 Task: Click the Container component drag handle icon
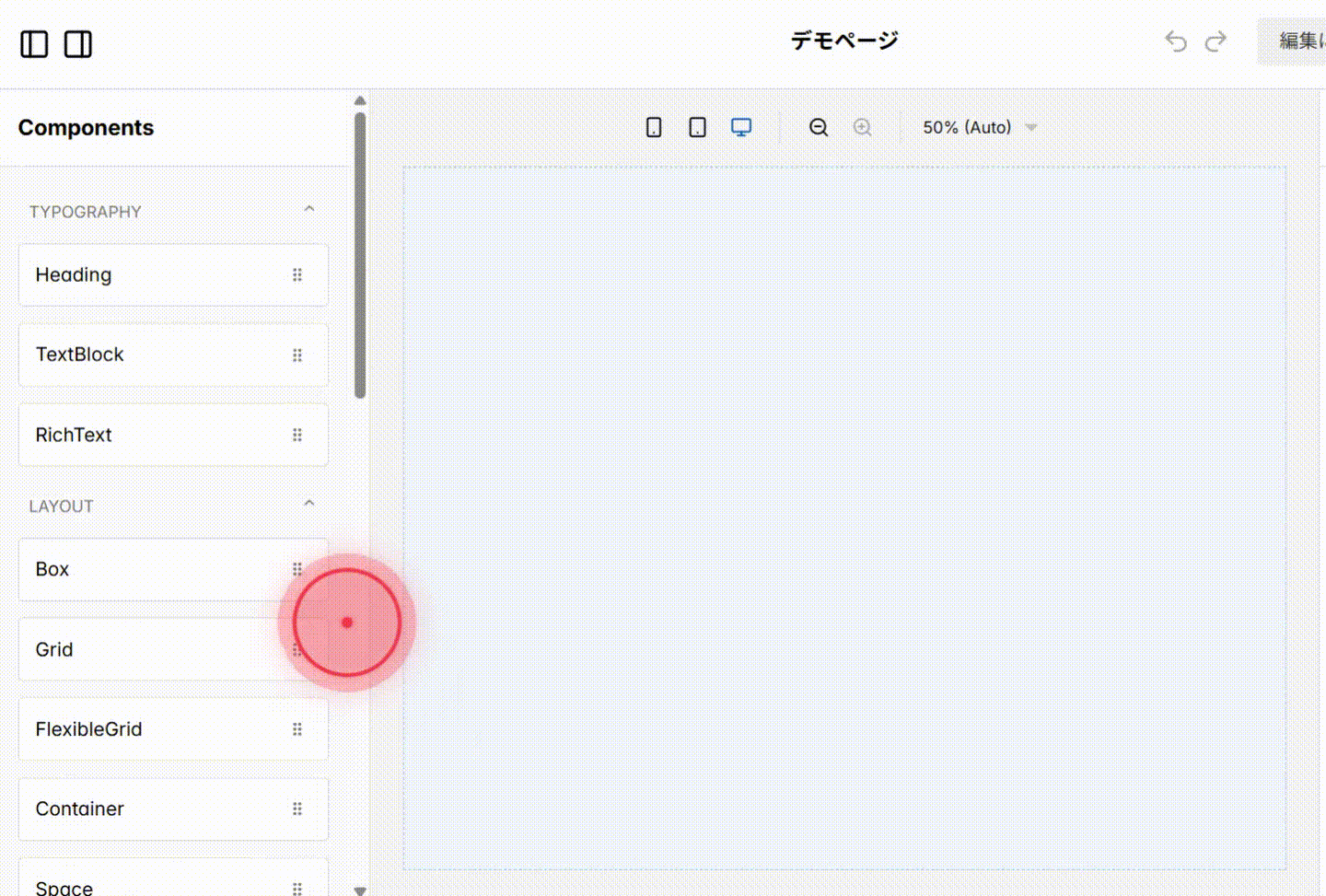(x=297, y=809)
